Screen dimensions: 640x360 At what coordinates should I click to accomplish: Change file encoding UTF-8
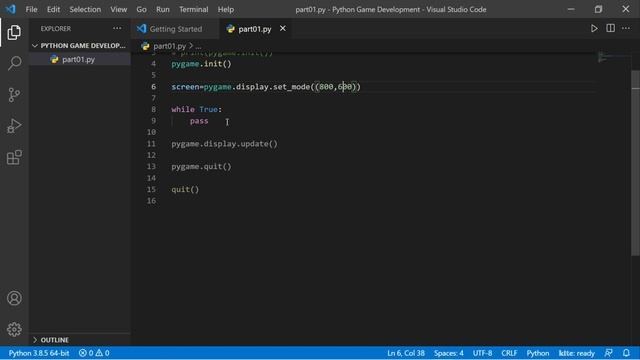482,353
